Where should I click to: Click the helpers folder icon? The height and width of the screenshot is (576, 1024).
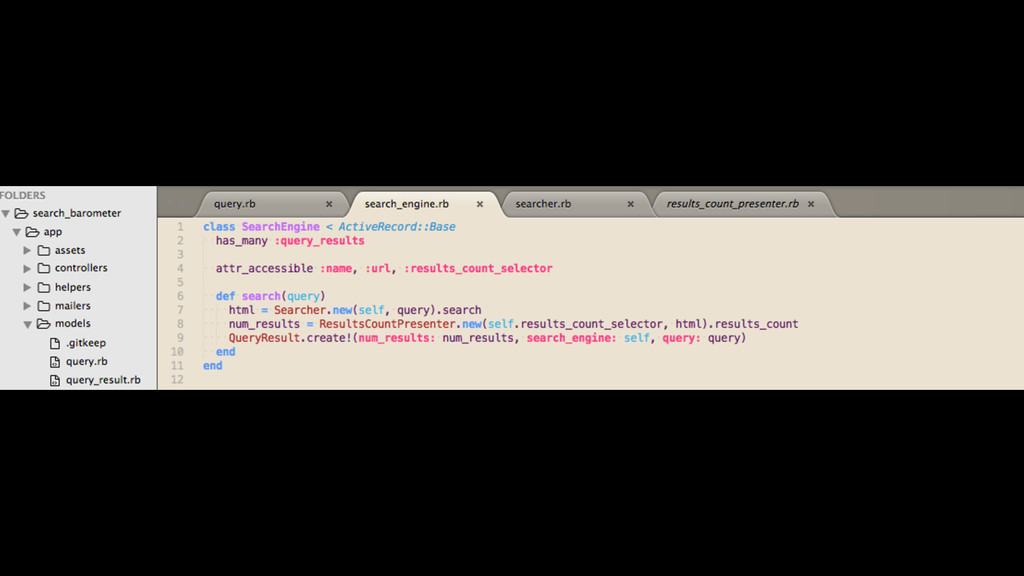click(44, 287)
